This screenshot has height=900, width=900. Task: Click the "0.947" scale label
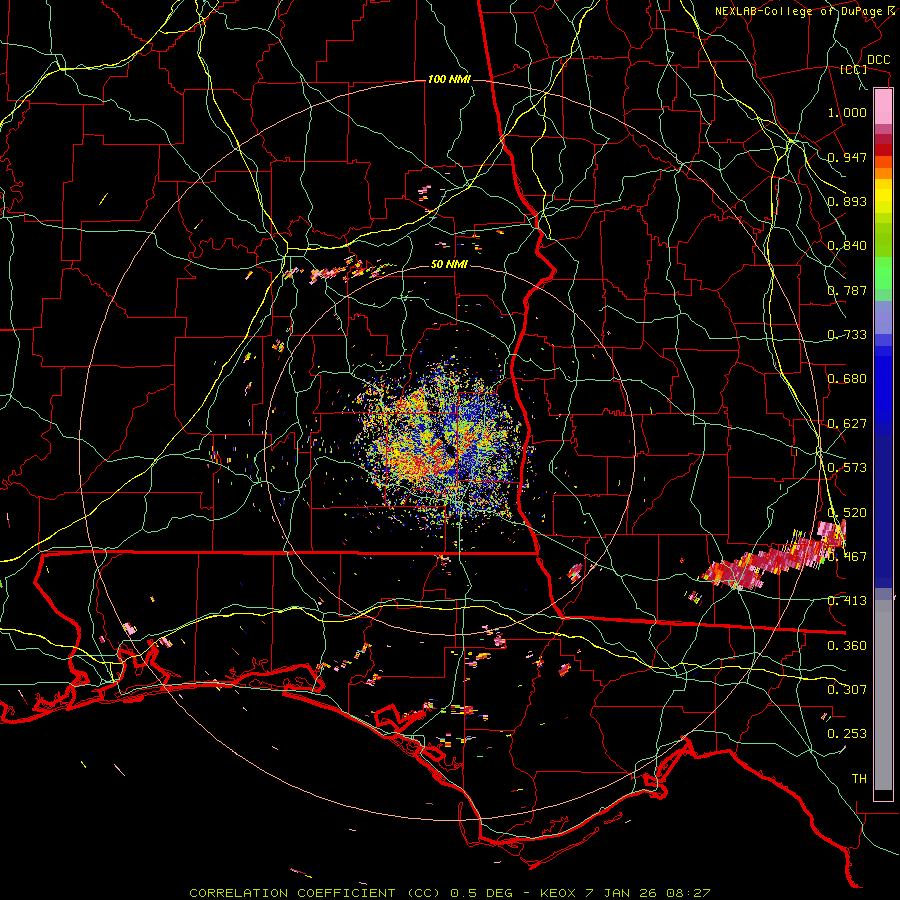pyautogui.click(x=847, y=157)
